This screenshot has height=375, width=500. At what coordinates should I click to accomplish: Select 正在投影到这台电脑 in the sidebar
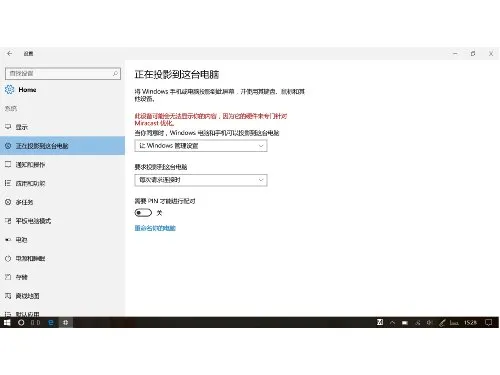pyautogui.click(x=62, y=146)
